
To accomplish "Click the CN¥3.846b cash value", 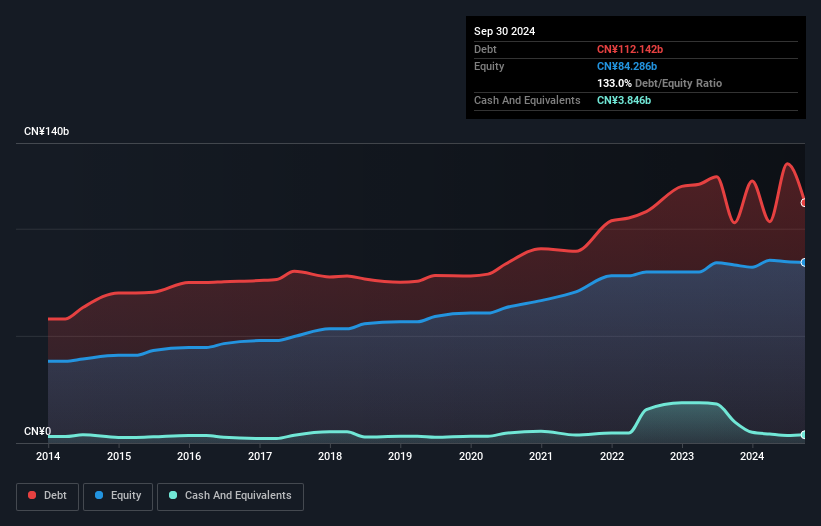I will tap(624, 100).
